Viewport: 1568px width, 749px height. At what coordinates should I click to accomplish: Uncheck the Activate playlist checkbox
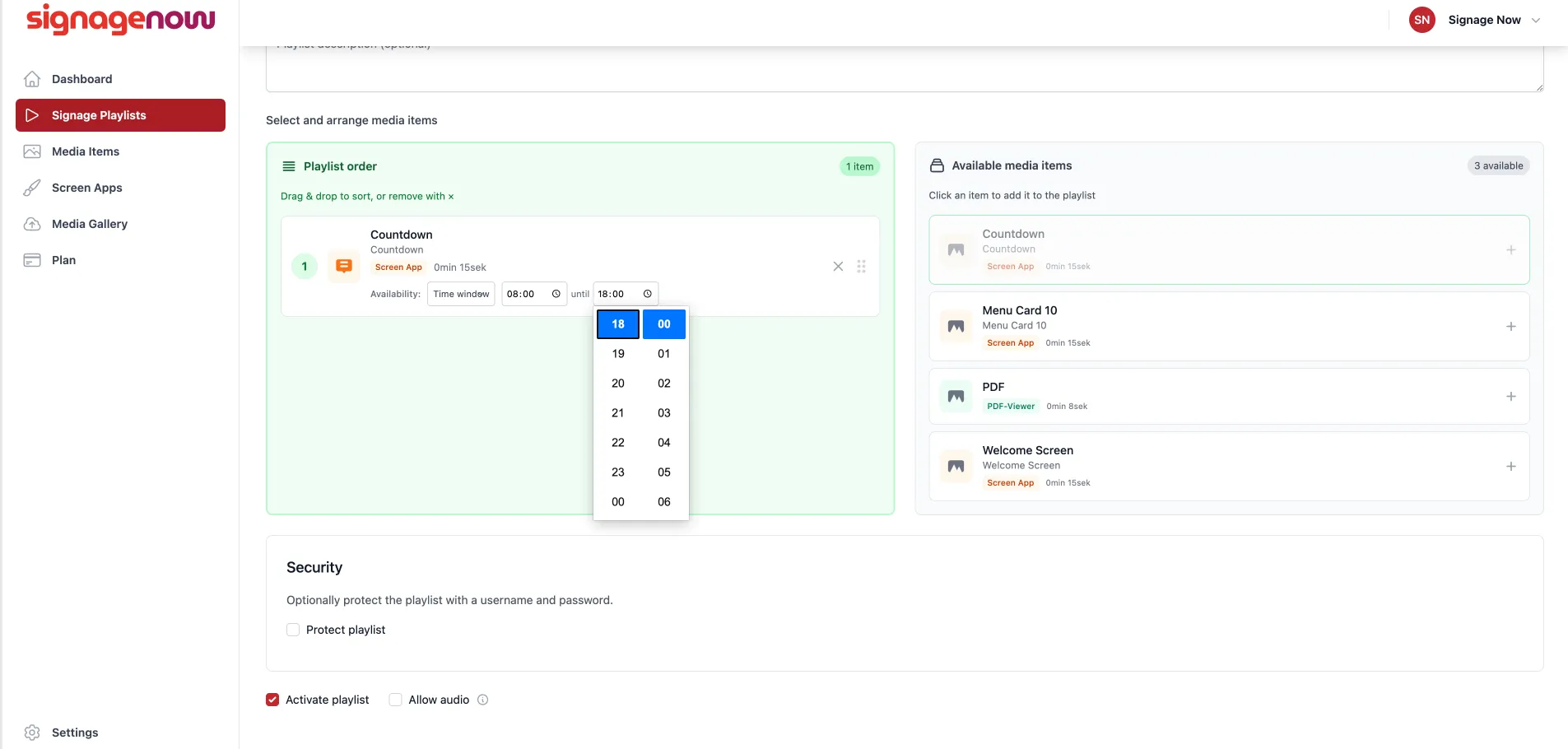pyautogui.click(x=272, y=700)
